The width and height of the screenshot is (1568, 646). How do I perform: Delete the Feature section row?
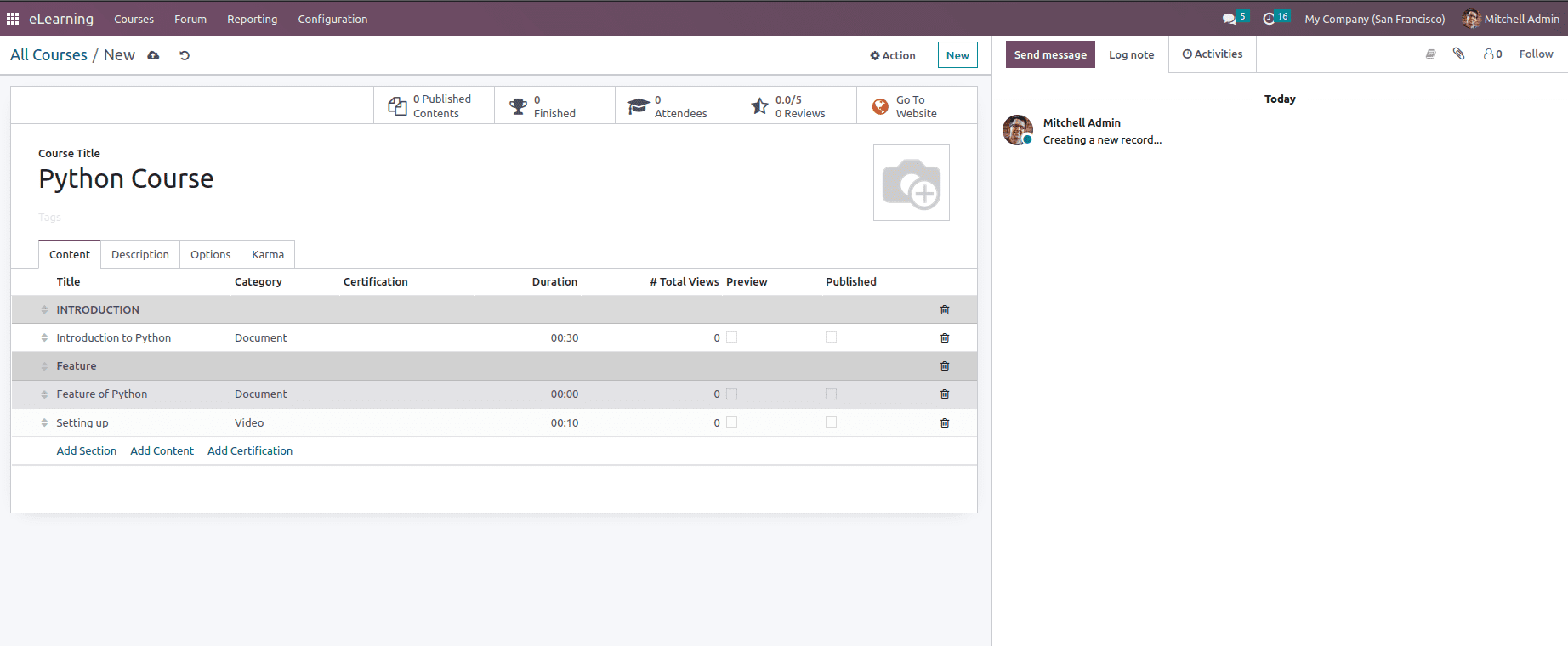945,366
